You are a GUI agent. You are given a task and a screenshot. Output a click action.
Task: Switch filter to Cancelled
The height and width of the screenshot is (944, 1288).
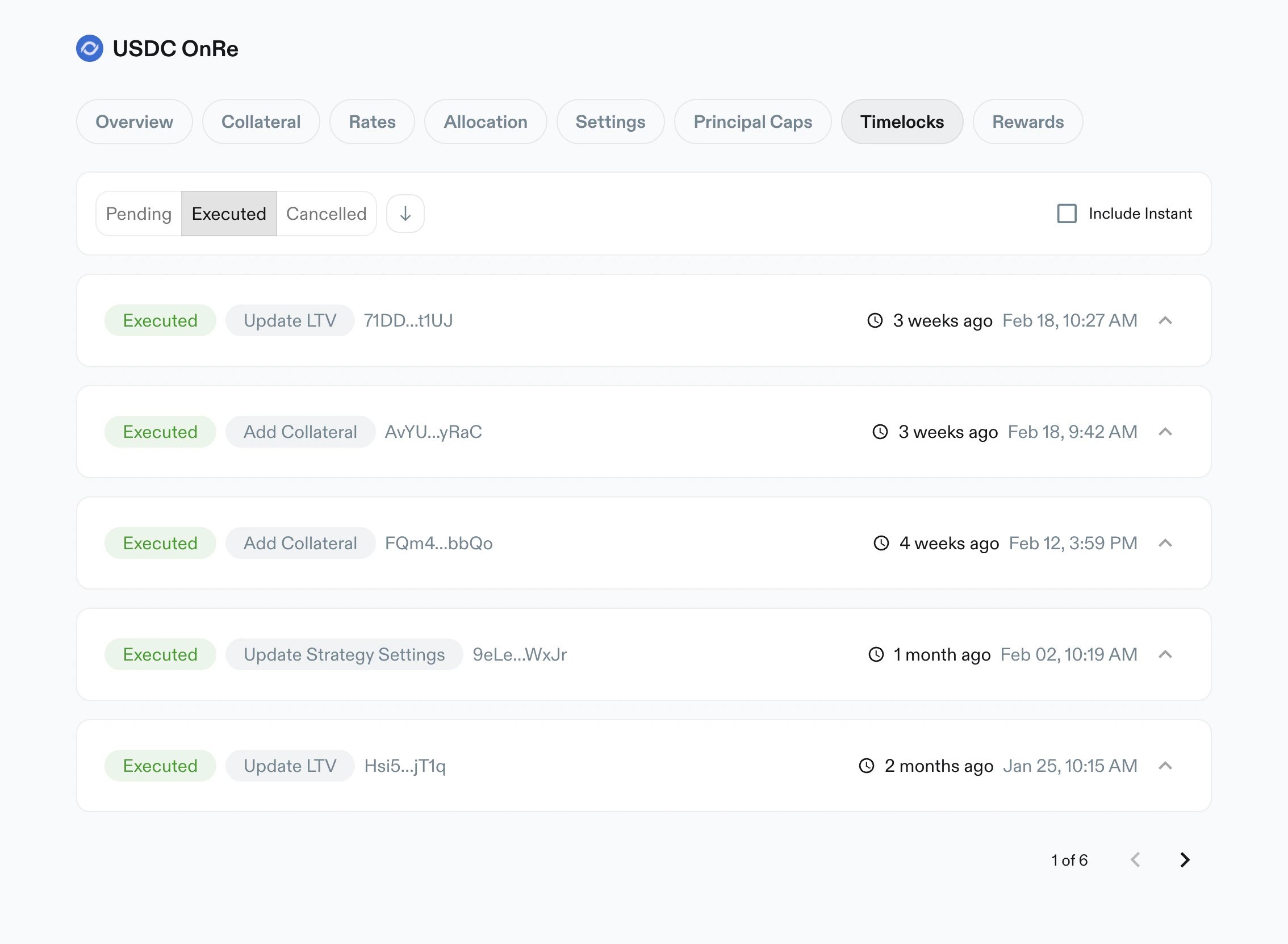point(326,214)
